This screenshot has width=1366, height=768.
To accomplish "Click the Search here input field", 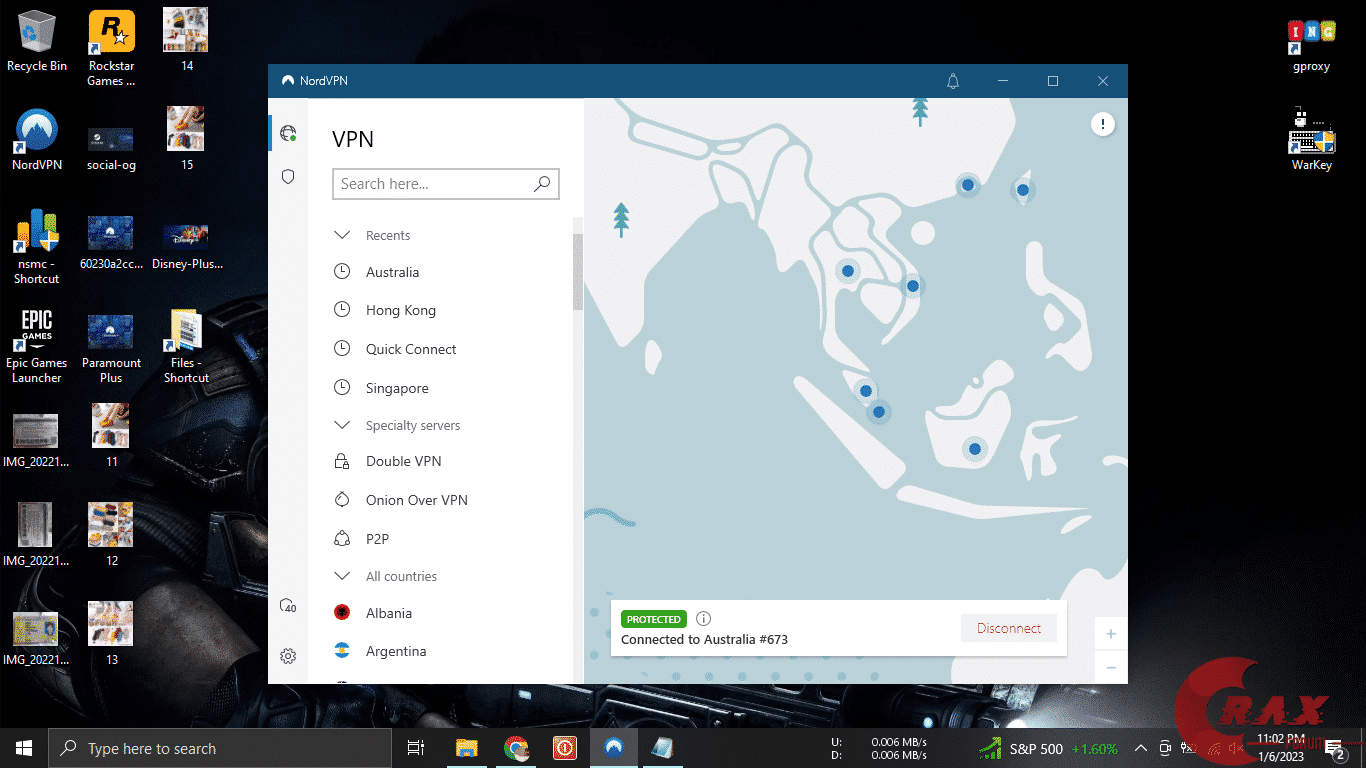I will (x=430, y=184).
